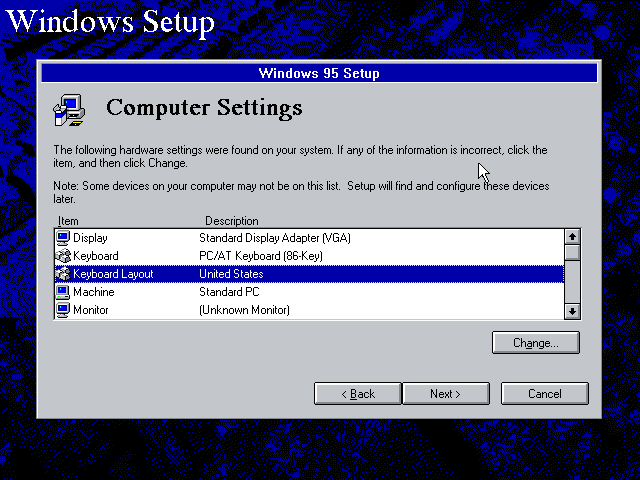Viewport: 640px width, 480px height.
Task: Click Standard Display Adapter (VGA) description
Action: 275,238
